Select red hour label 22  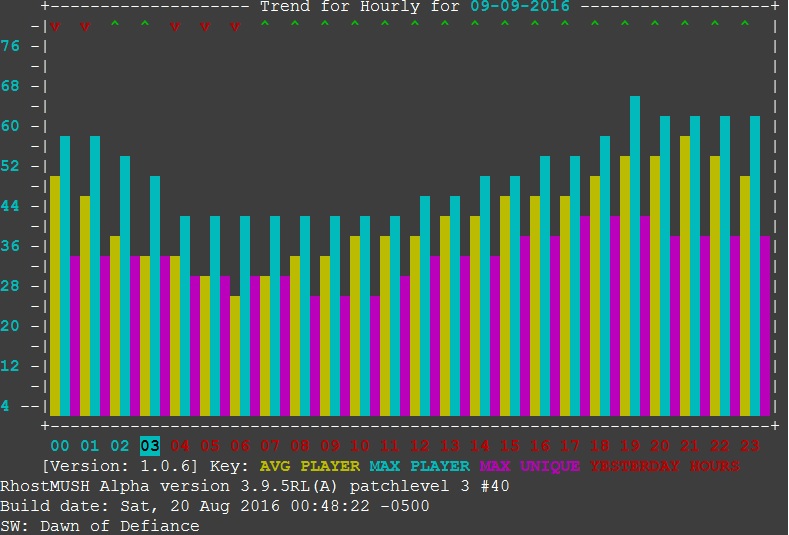[720, 446]
